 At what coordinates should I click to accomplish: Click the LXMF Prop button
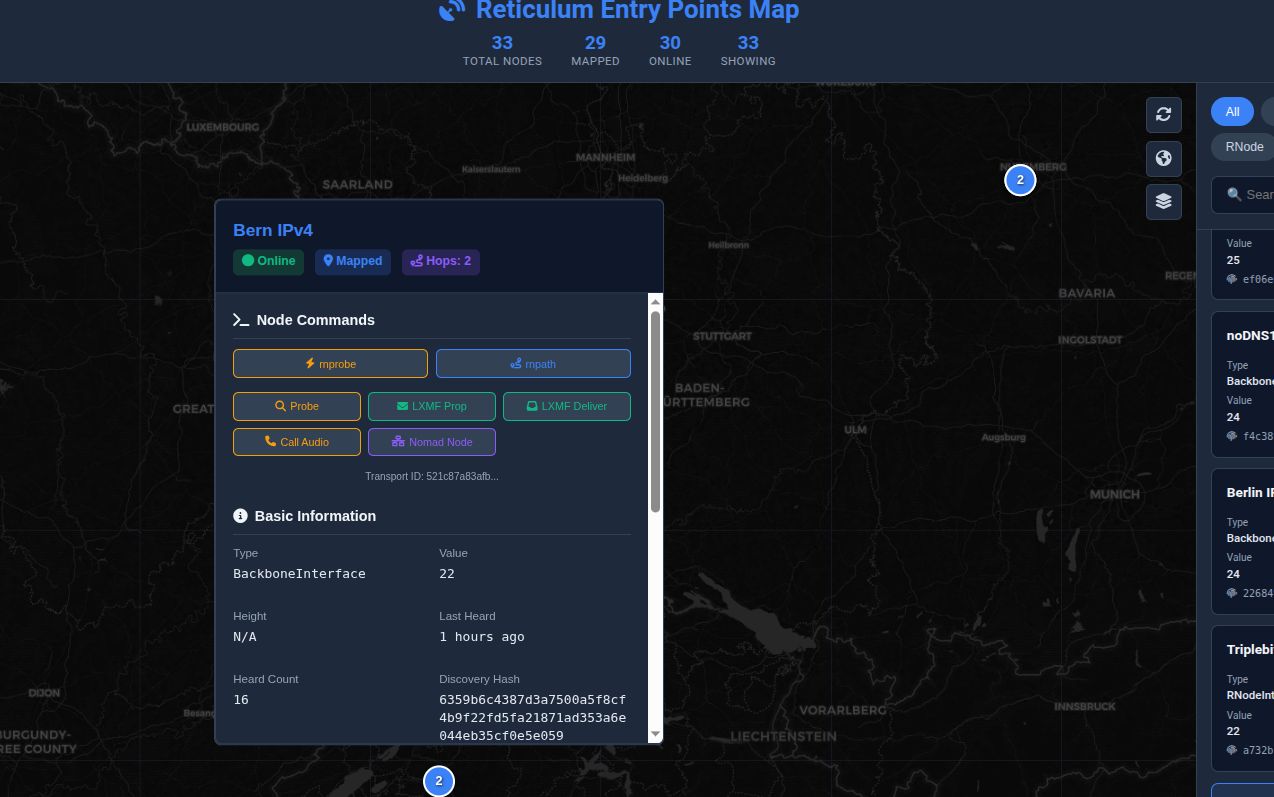click(432, 406)
